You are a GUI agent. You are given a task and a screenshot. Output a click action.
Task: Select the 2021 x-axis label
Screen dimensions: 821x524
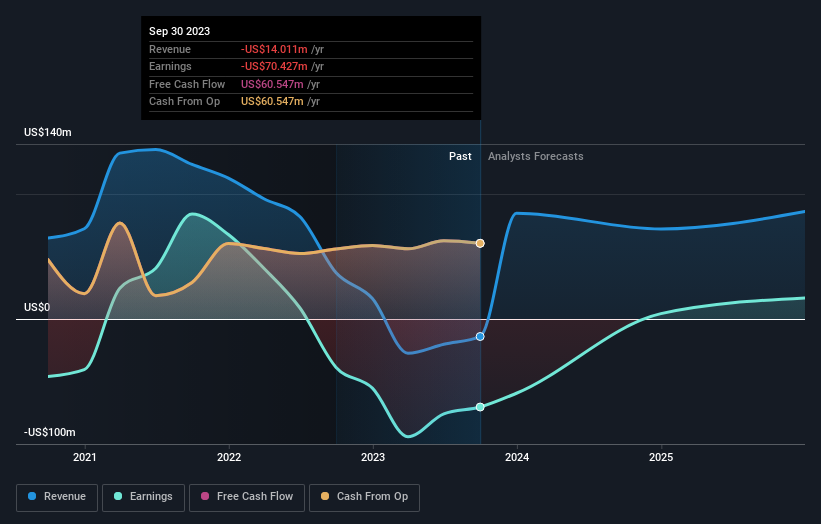[x=85, y=457]
